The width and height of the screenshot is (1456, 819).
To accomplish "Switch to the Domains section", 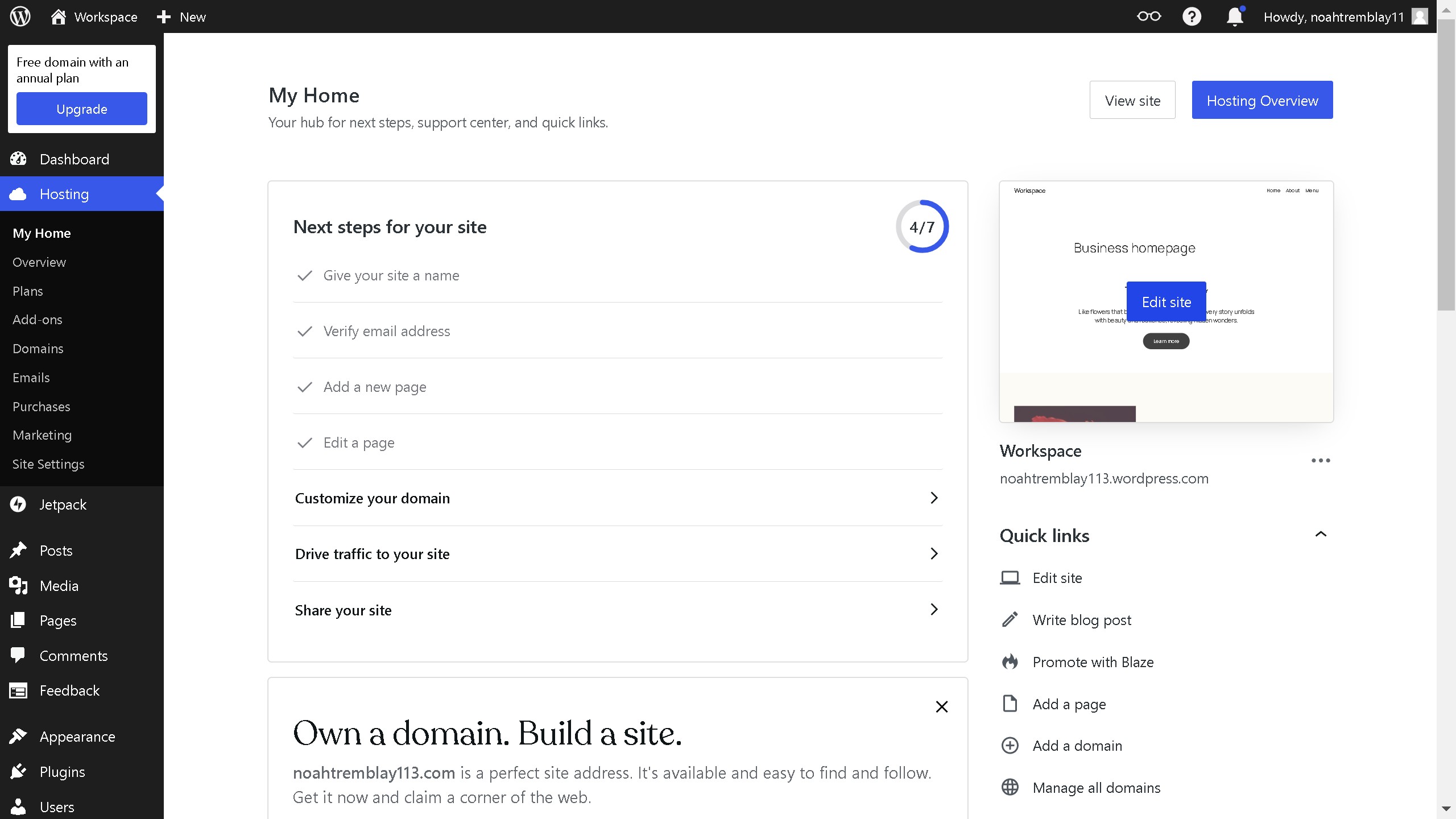I will [x=38, y=348].
